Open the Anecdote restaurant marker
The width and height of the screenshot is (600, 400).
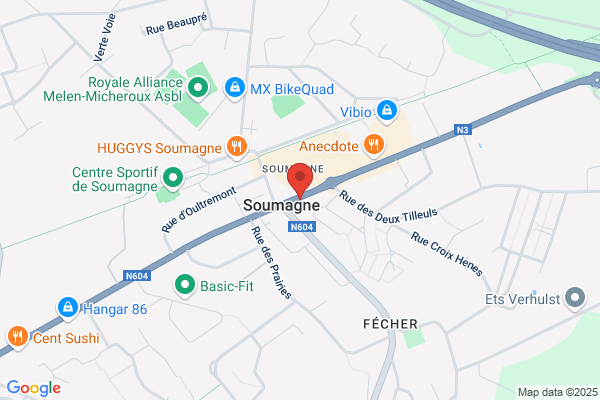coord(373,145)
